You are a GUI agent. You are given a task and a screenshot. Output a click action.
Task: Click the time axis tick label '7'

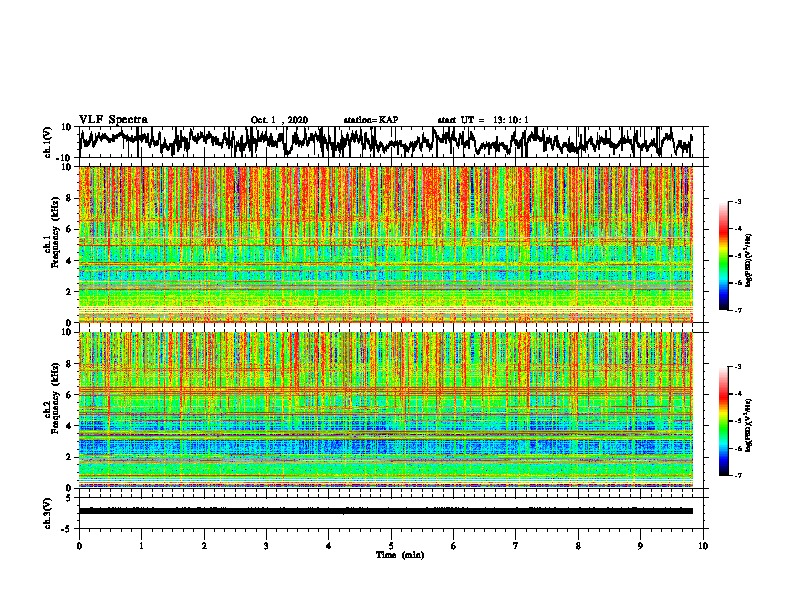pos(516,546)
